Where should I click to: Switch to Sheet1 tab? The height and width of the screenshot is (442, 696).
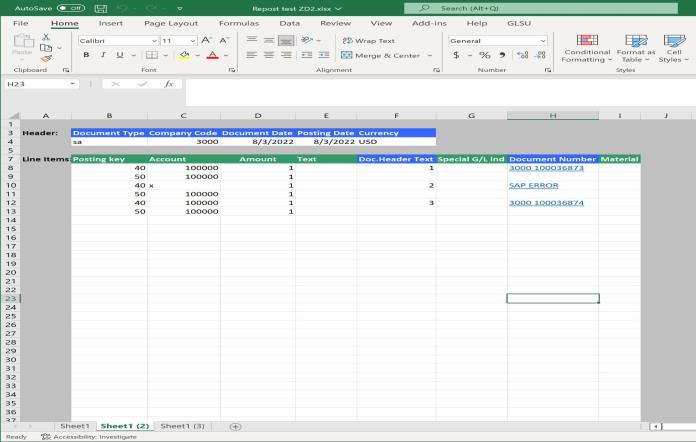click(75, 426)
